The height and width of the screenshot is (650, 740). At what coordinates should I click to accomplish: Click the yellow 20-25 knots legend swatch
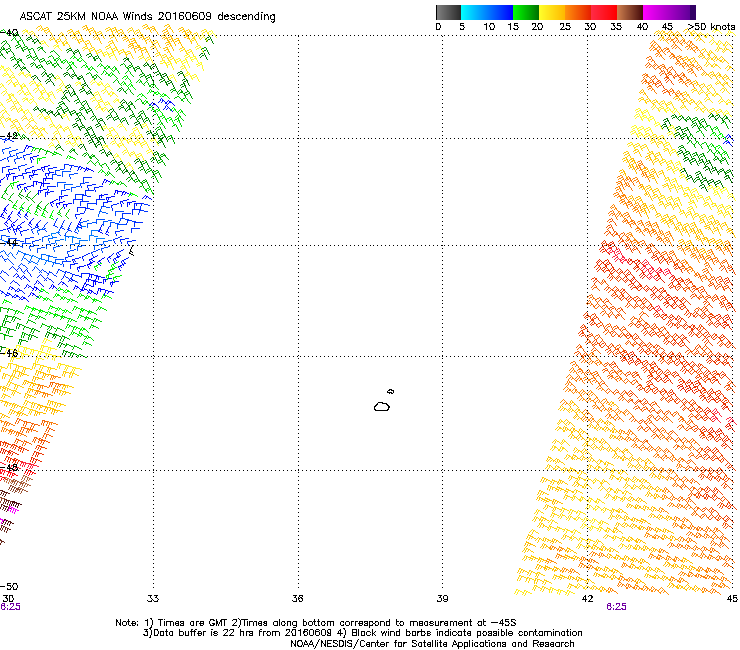pos(552,12)
